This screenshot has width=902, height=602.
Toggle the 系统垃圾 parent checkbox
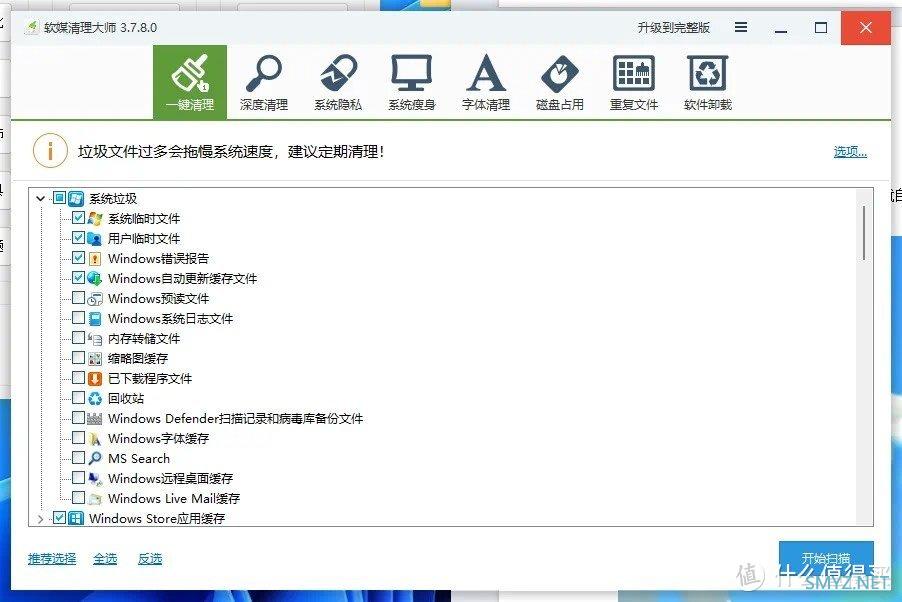coord(59,198)
